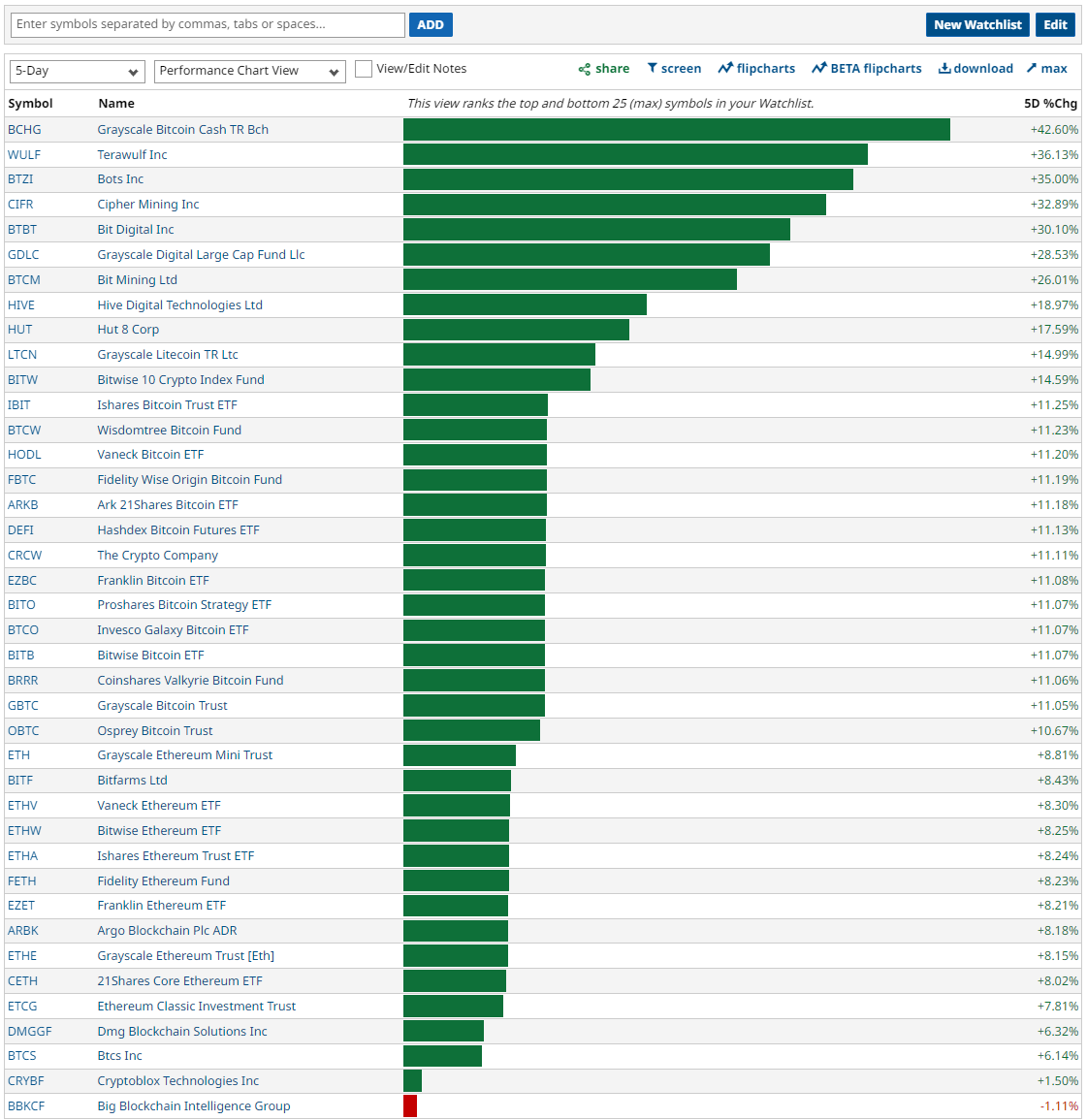Open flipcharts for this watchlist
The height and width of the screenshot is (1120, 1087).
pyautogui.click(x=756, y=69)
